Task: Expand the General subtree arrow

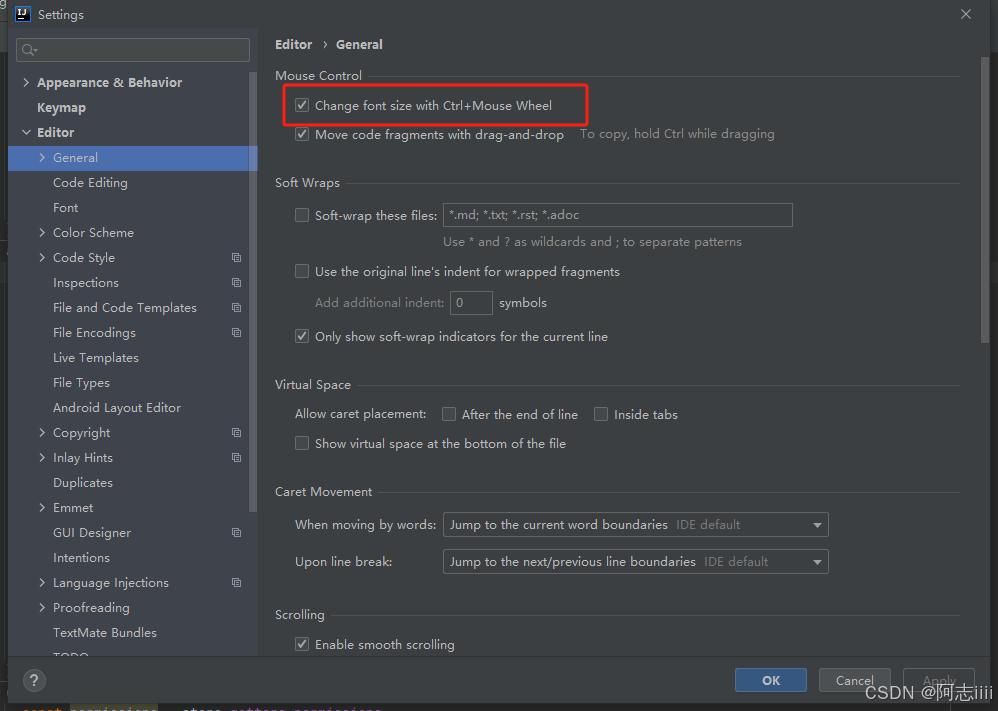Action: (x=42, y=157)
